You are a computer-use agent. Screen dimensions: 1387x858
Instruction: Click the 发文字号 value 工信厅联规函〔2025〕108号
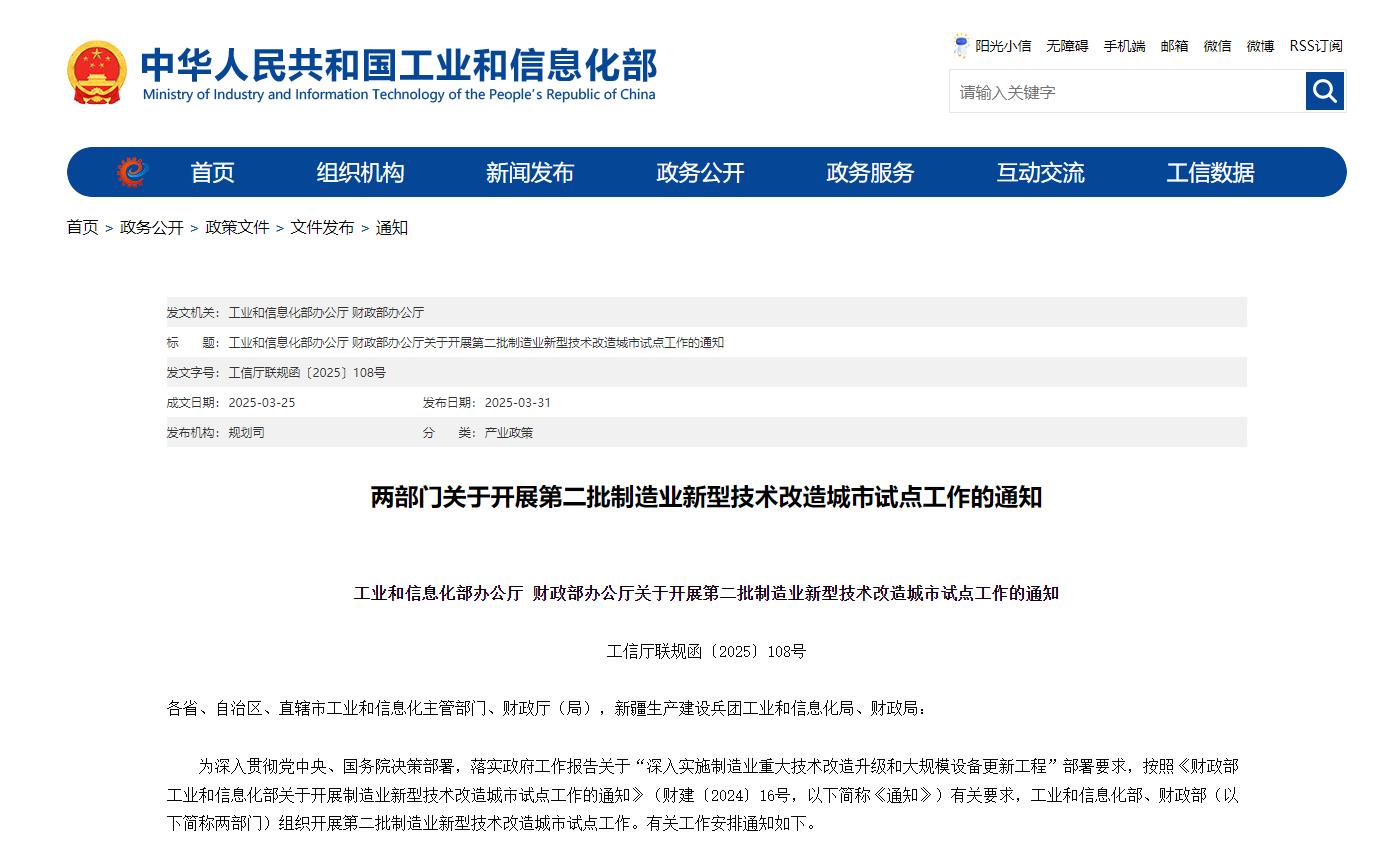click(307, 373)
